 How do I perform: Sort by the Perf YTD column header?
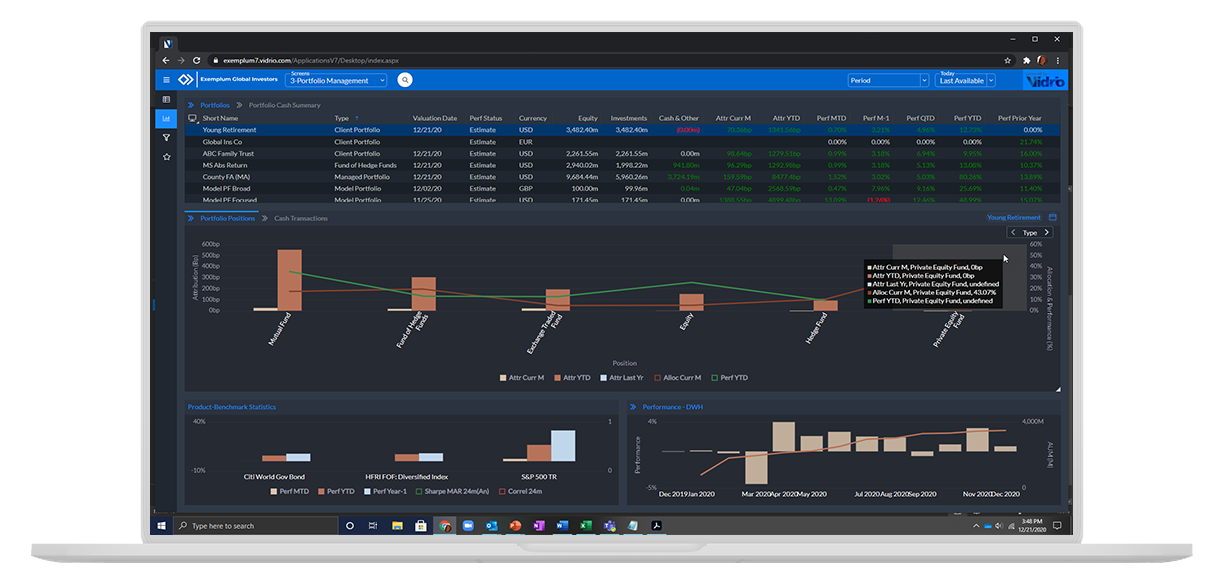coord(967,118)
